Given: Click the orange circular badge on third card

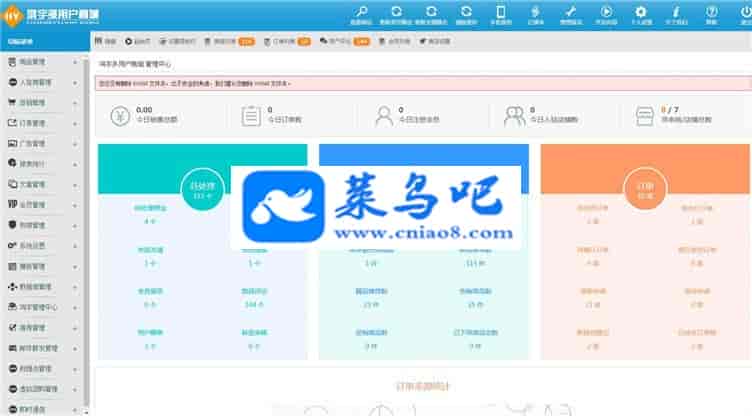Looking at the screenshot, I should [x=645, y=189].
